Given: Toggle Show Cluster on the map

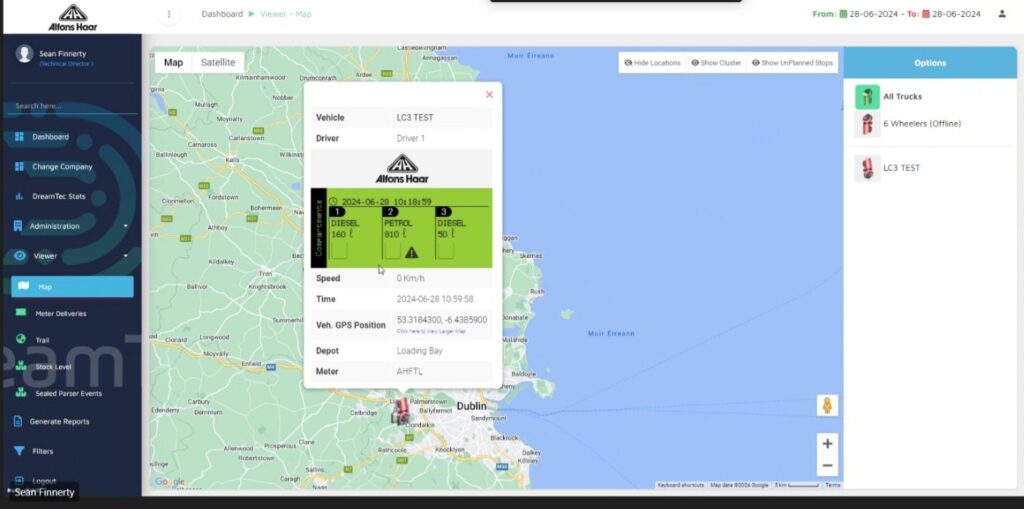Looking at the screenshot, I should pos(716,63).
